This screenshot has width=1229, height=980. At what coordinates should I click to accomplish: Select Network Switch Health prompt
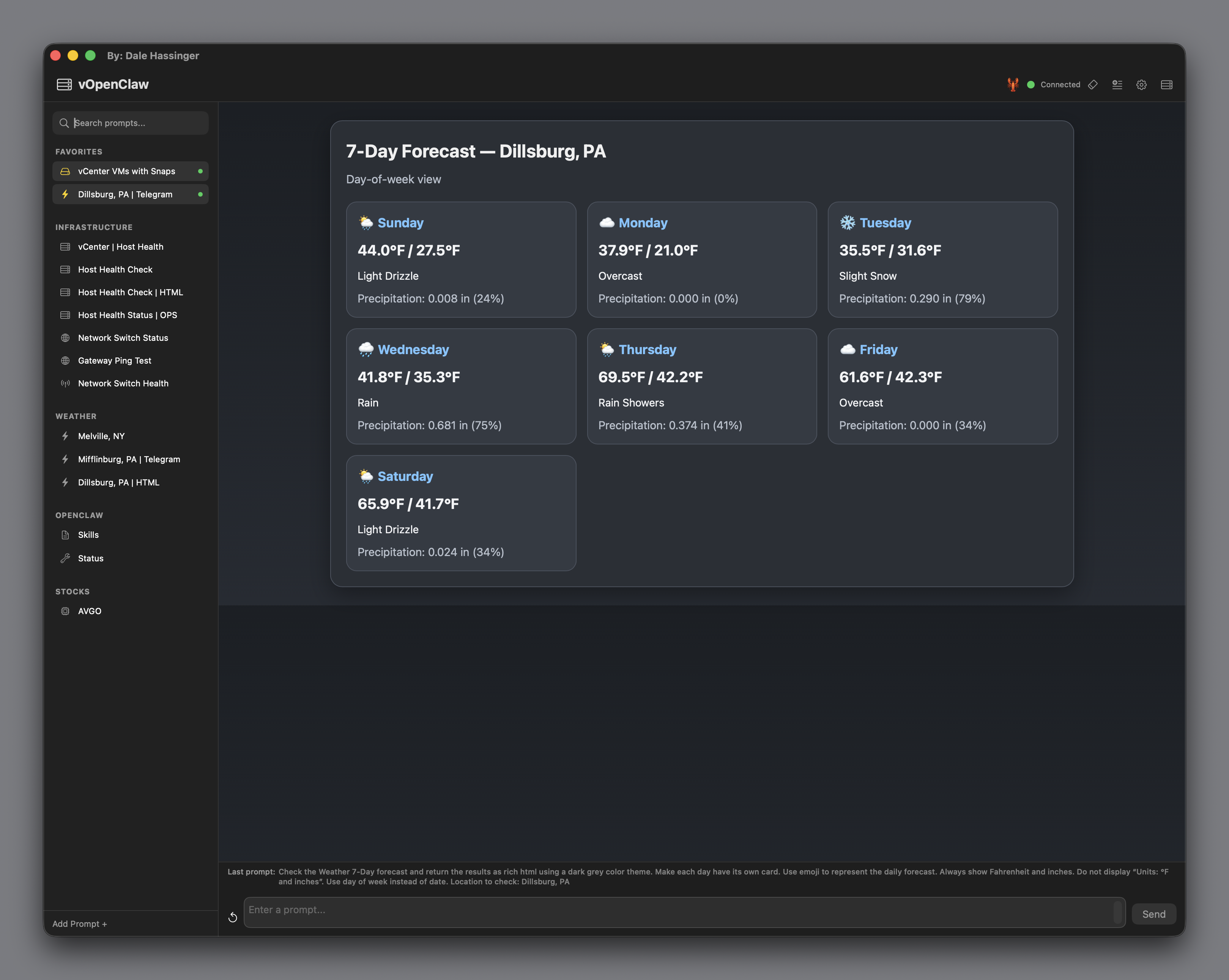[123, 384]
